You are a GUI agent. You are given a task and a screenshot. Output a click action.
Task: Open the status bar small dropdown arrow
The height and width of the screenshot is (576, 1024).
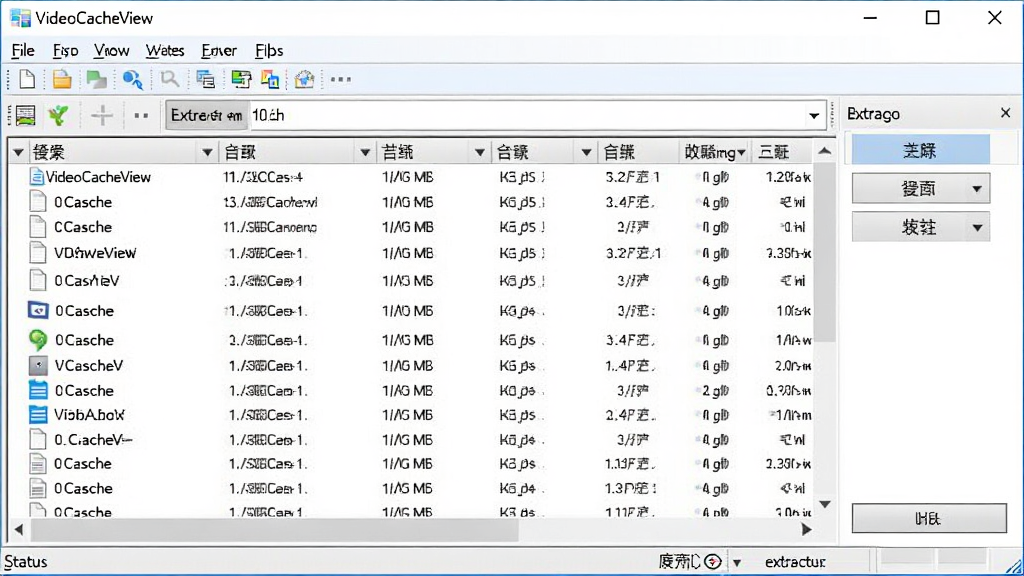click(x=737, y=562)
